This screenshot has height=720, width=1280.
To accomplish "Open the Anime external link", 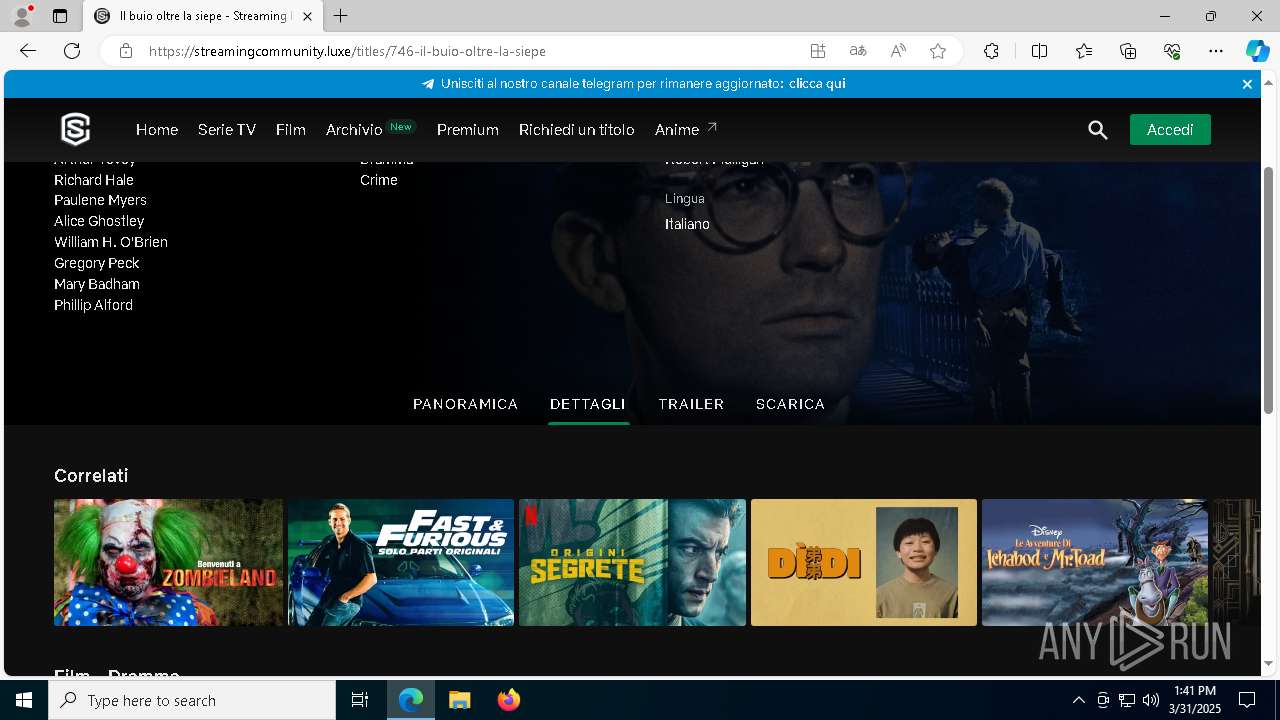I will (686, 130).
